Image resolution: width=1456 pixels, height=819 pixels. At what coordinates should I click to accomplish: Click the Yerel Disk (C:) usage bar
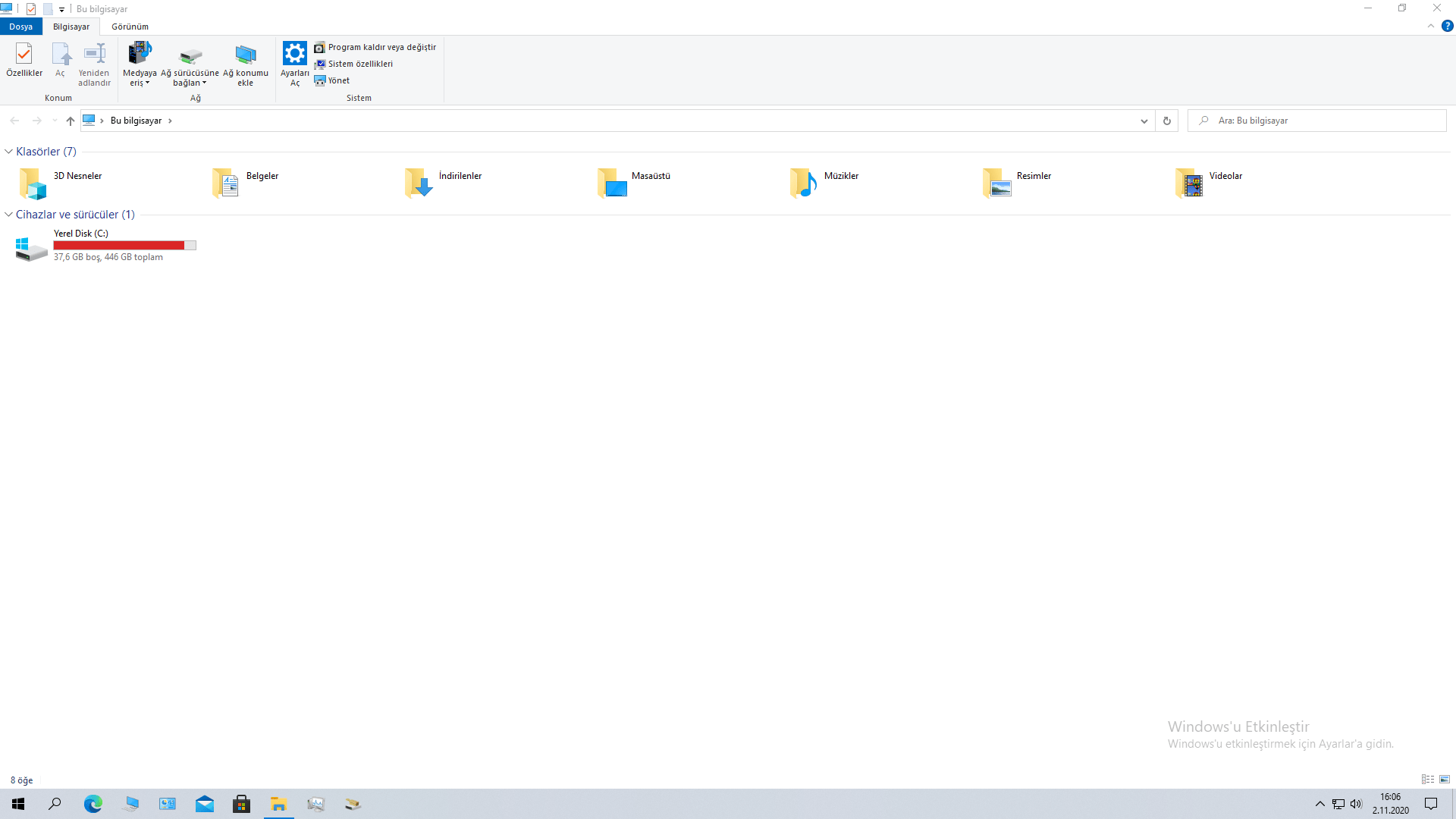124,245
